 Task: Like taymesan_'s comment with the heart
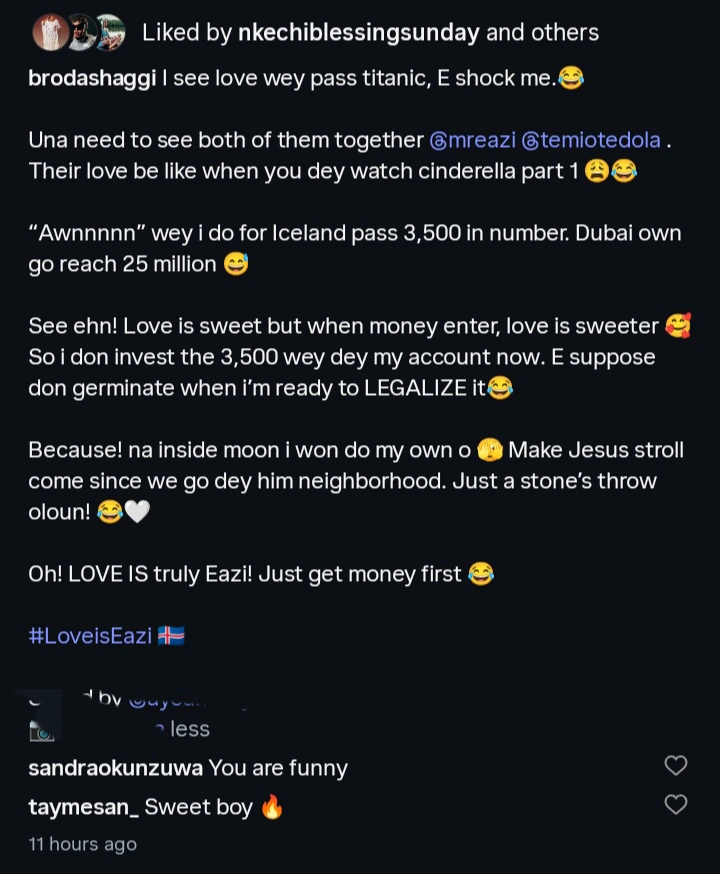pyautogui.click(x=676, y=804)
